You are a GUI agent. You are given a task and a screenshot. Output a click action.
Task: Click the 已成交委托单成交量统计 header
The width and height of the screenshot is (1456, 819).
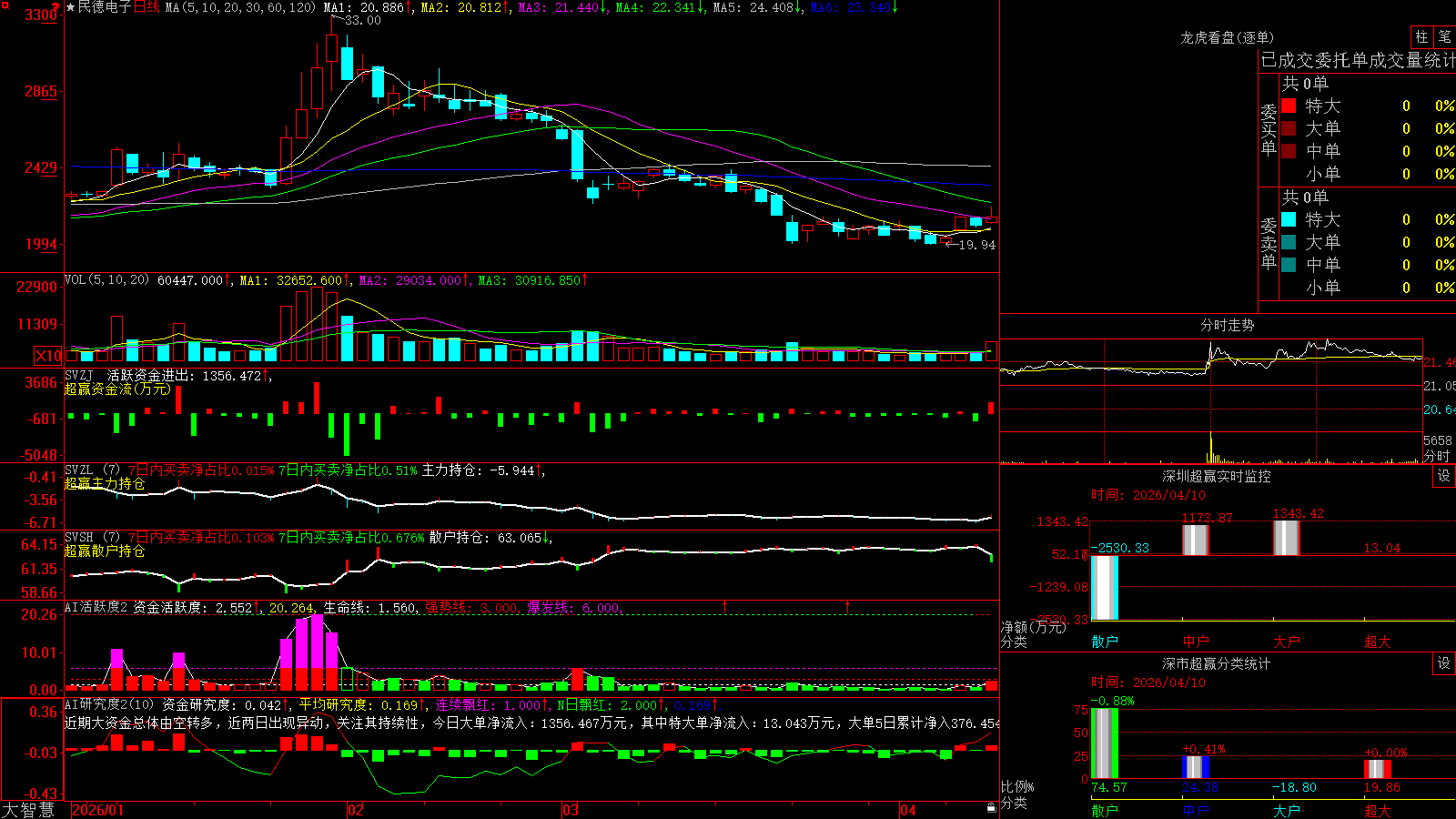(x=1358, y=60)
